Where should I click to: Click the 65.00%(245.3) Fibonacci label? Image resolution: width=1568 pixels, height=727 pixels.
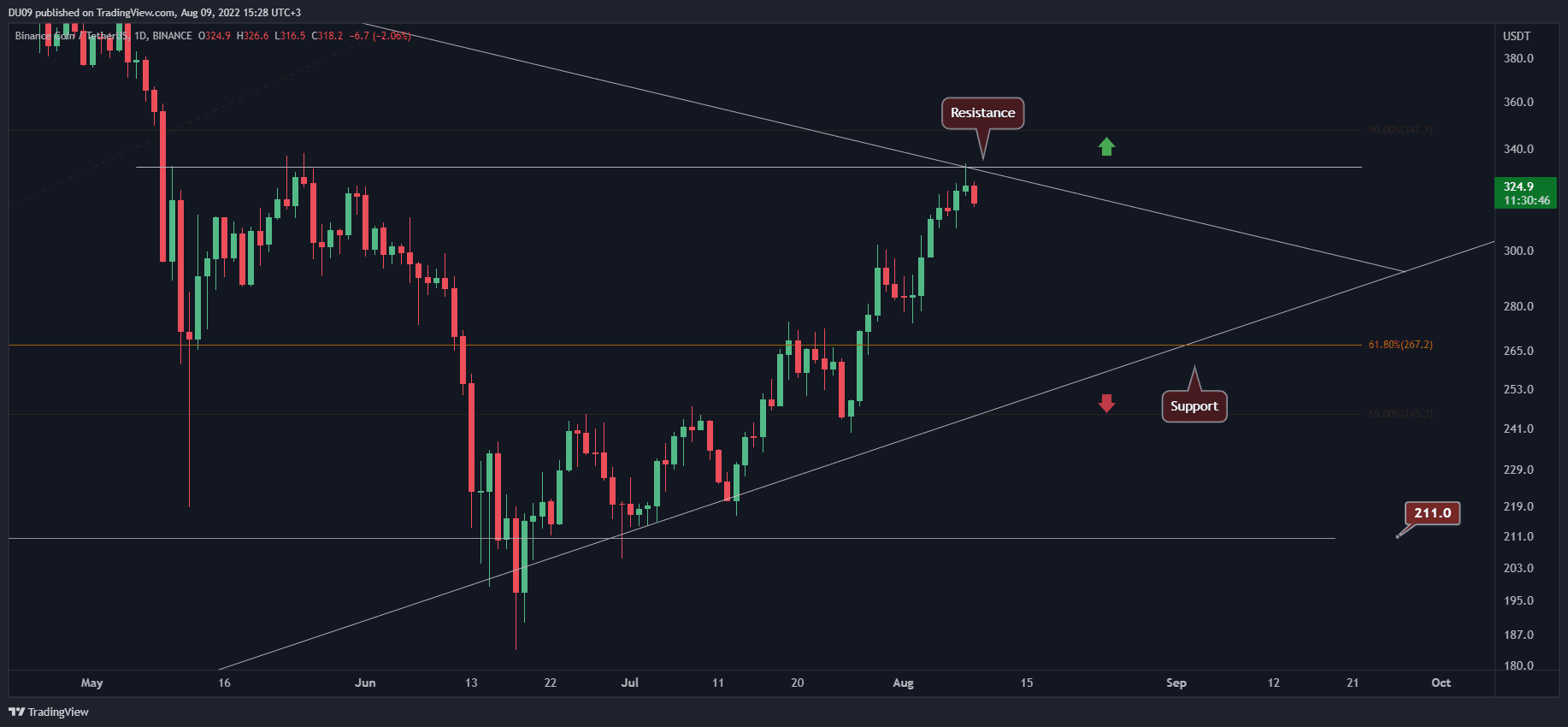point(1400,414)
